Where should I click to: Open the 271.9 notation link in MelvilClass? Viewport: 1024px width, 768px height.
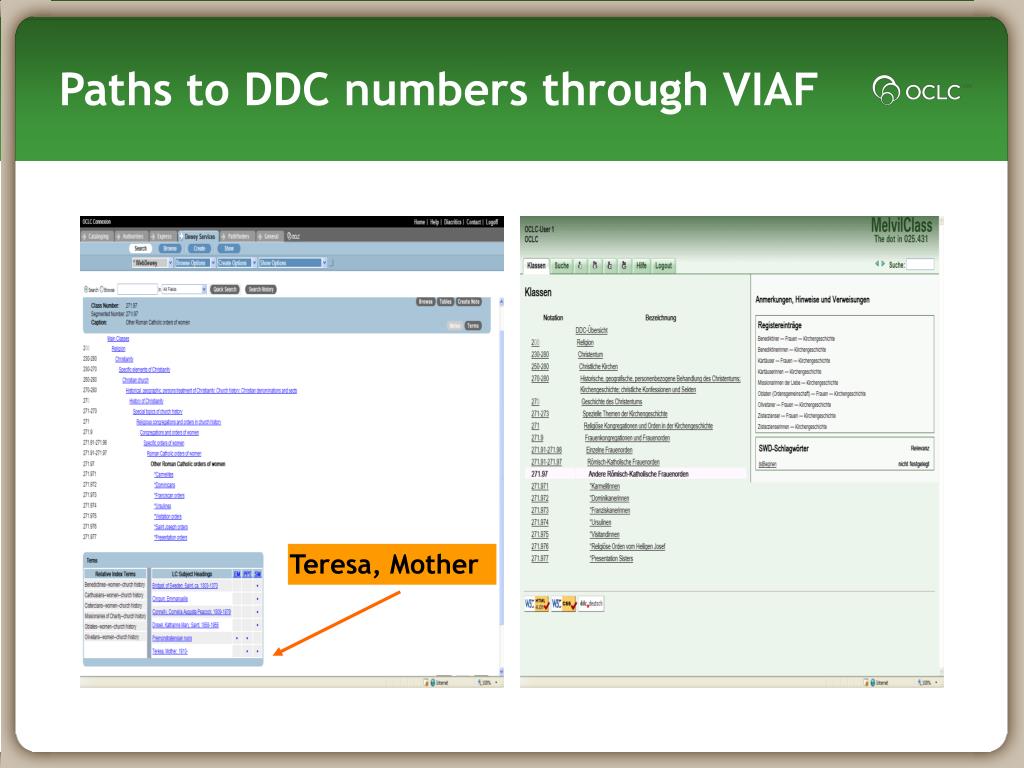pos(537,438)
